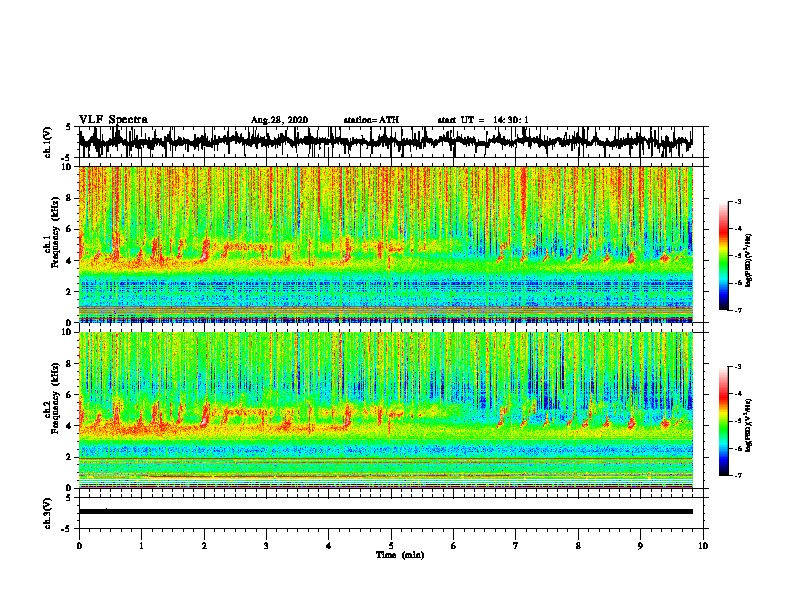792x612 pixels.
Task: Click inside the ch.2 spectrogram panel
Action: [x=385, y=410]
